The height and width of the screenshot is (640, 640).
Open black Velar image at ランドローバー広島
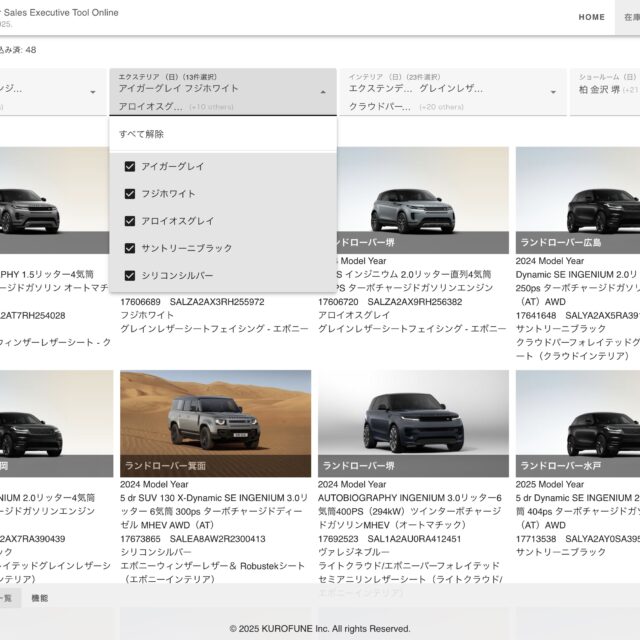coord(578,200)
